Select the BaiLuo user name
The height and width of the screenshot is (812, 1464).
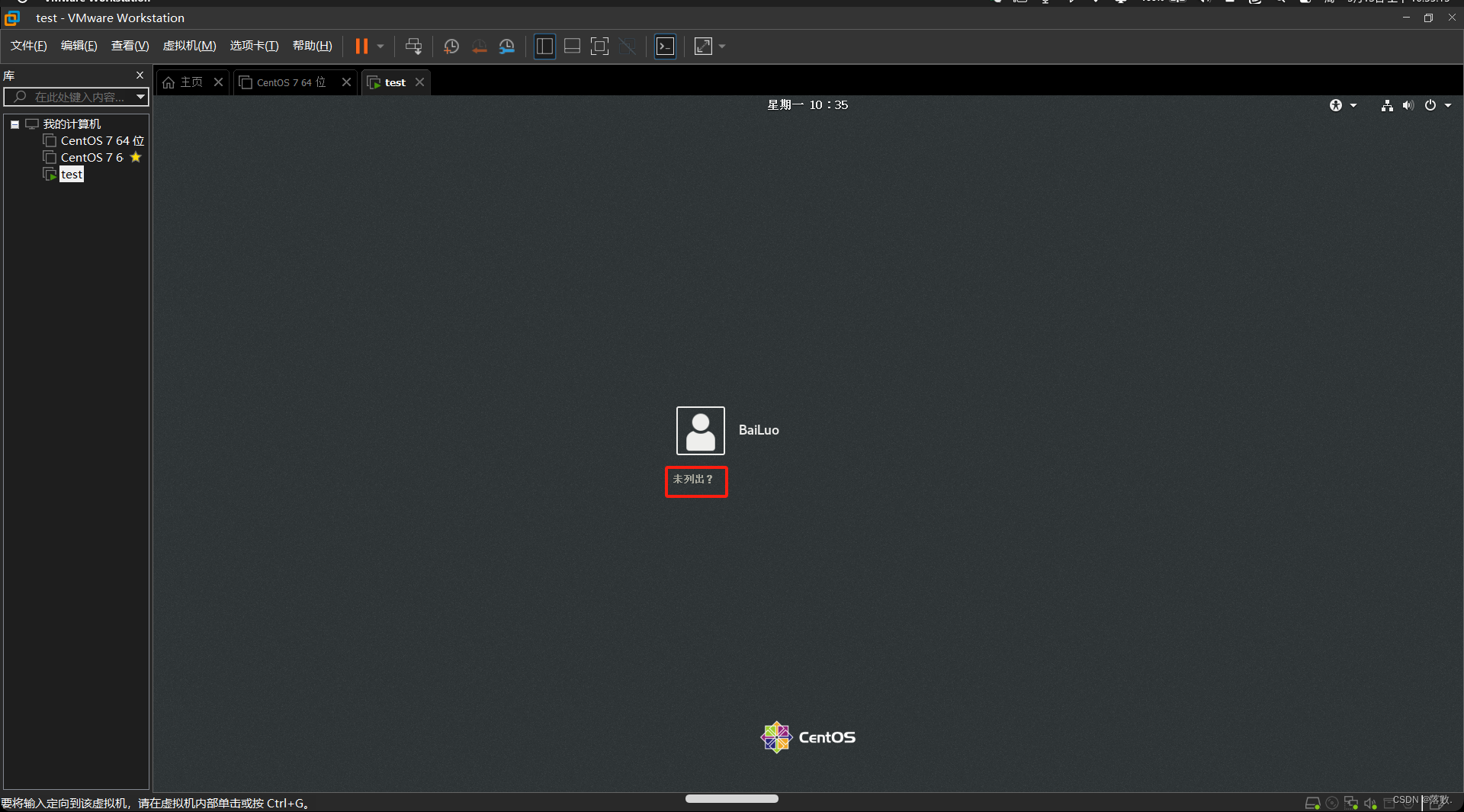[x=759, y=430]
